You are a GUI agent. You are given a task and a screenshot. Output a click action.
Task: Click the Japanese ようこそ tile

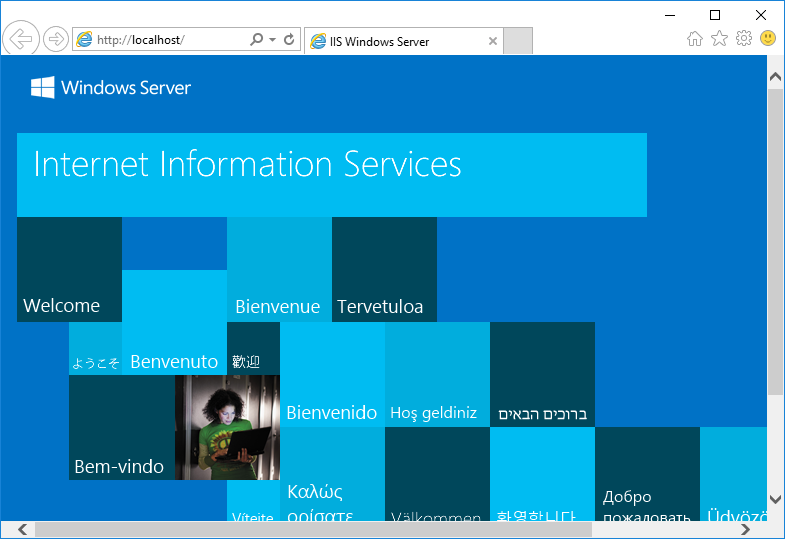(95, 349)
